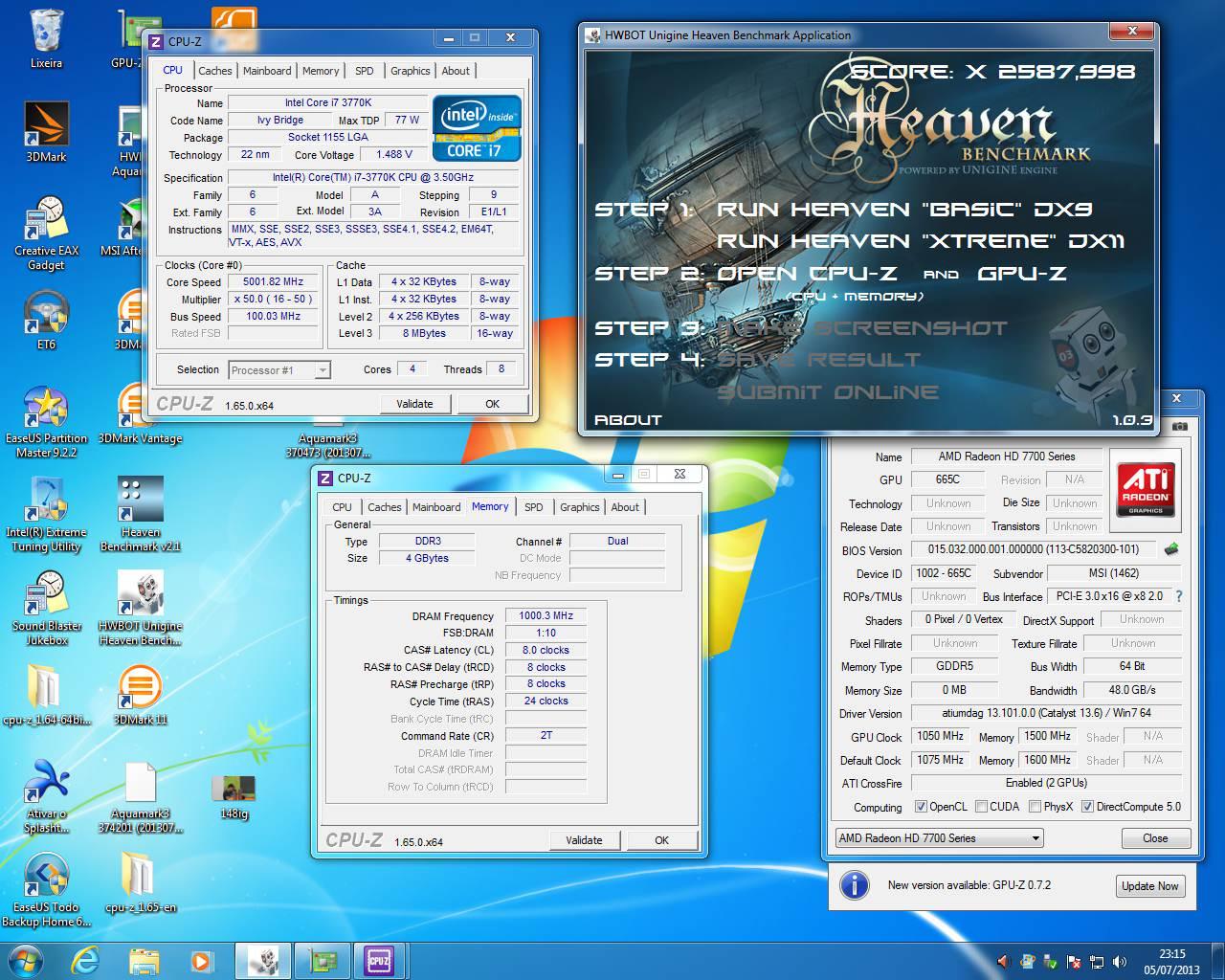This screenshot has width=1225, height=980.
Task: Select the Aquamark3 374201 file icon
Action: click(140, 796)
